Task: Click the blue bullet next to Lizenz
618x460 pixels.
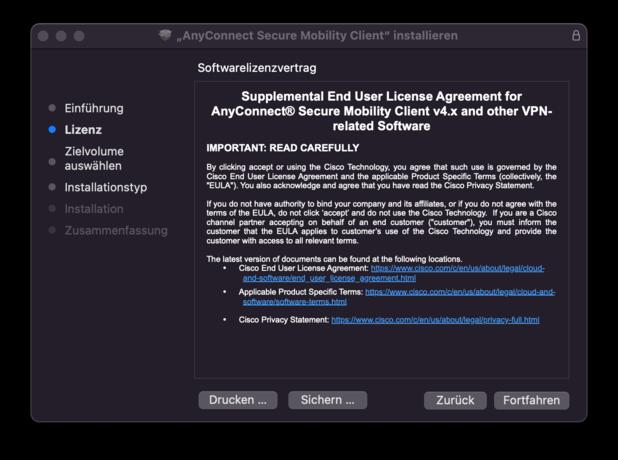Action: [x=52, y=130]
